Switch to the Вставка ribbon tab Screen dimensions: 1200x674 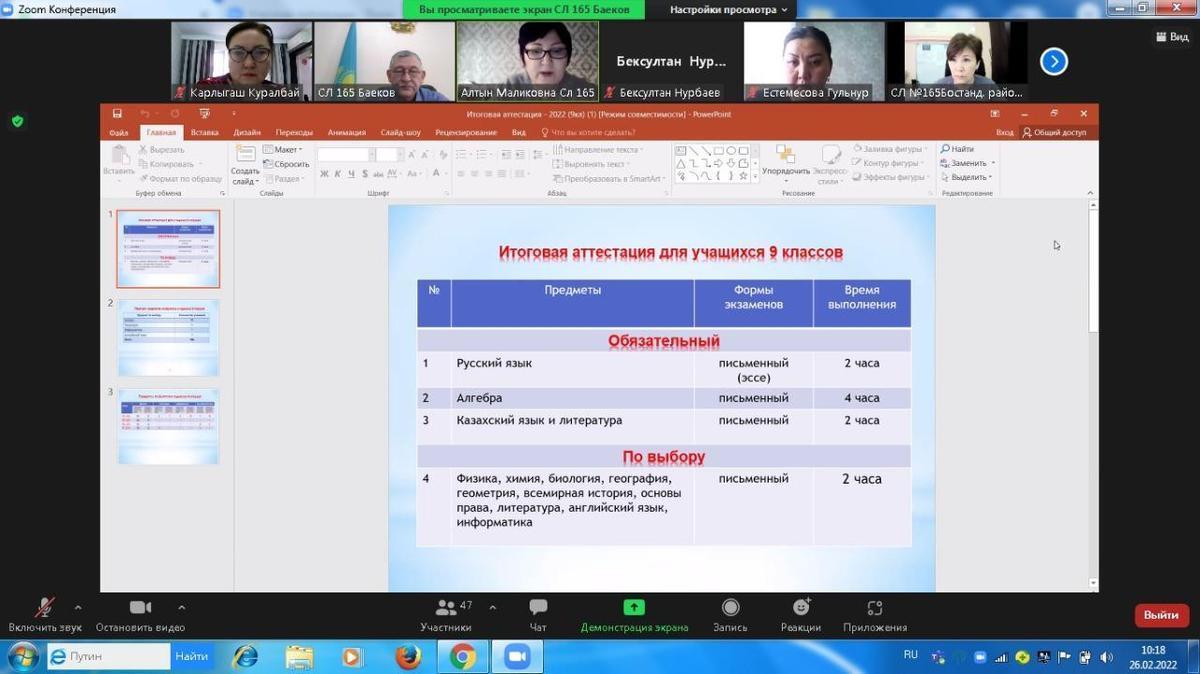[x=204, y=132]
